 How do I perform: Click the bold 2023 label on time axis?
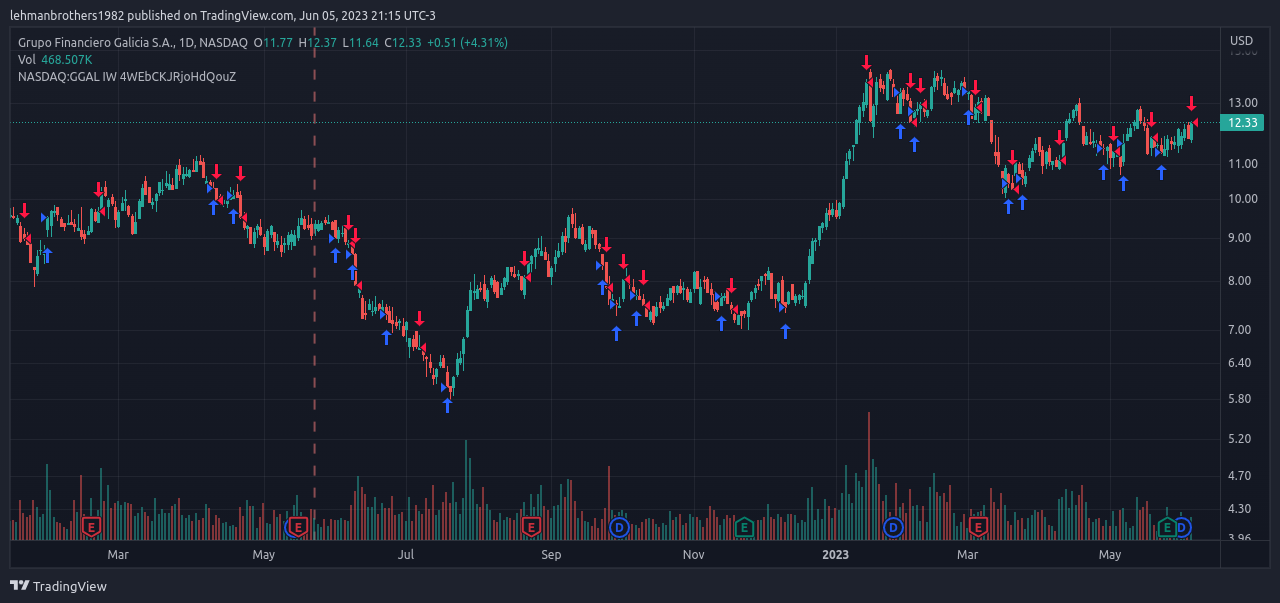click(836, 554)
